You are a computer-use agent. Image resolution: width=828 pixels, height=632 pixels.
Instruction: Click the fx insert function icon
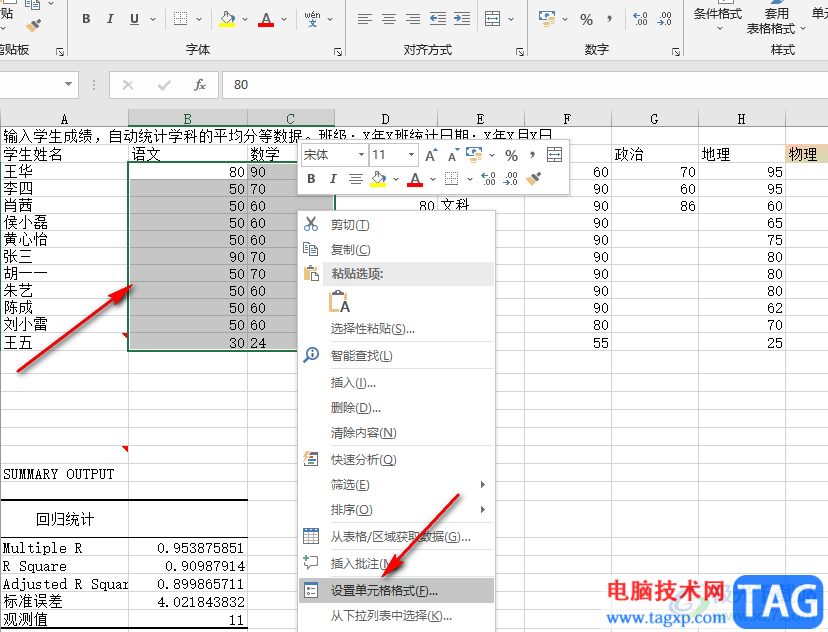pyautogui.click(x=200, y=85)
